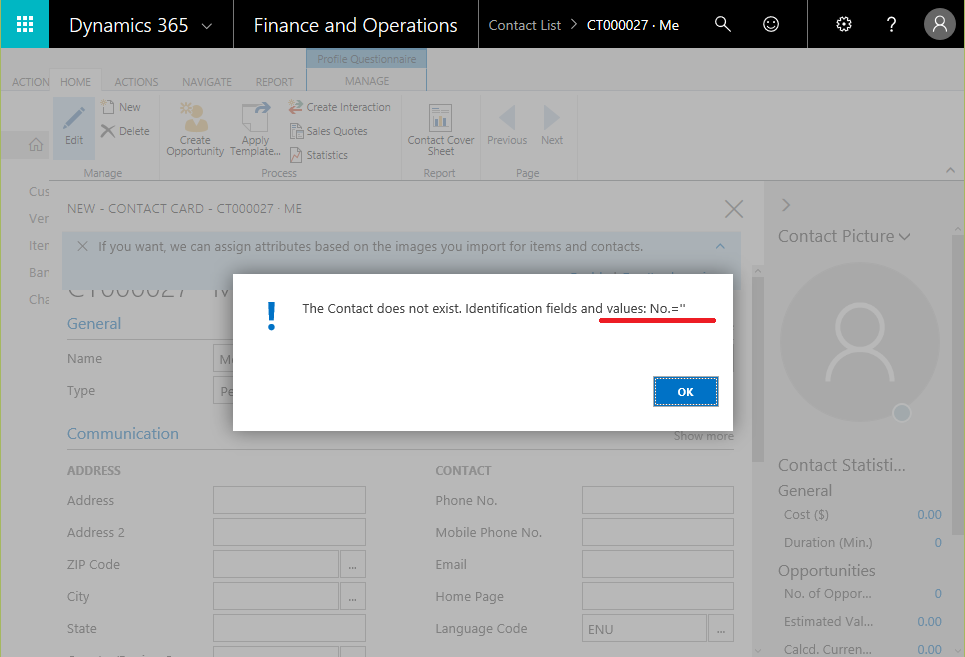Image resolution: width=965 pixels, height=657 pixels.
Task: Click the Cost ($) value 0.00
Action: point(929,514)
